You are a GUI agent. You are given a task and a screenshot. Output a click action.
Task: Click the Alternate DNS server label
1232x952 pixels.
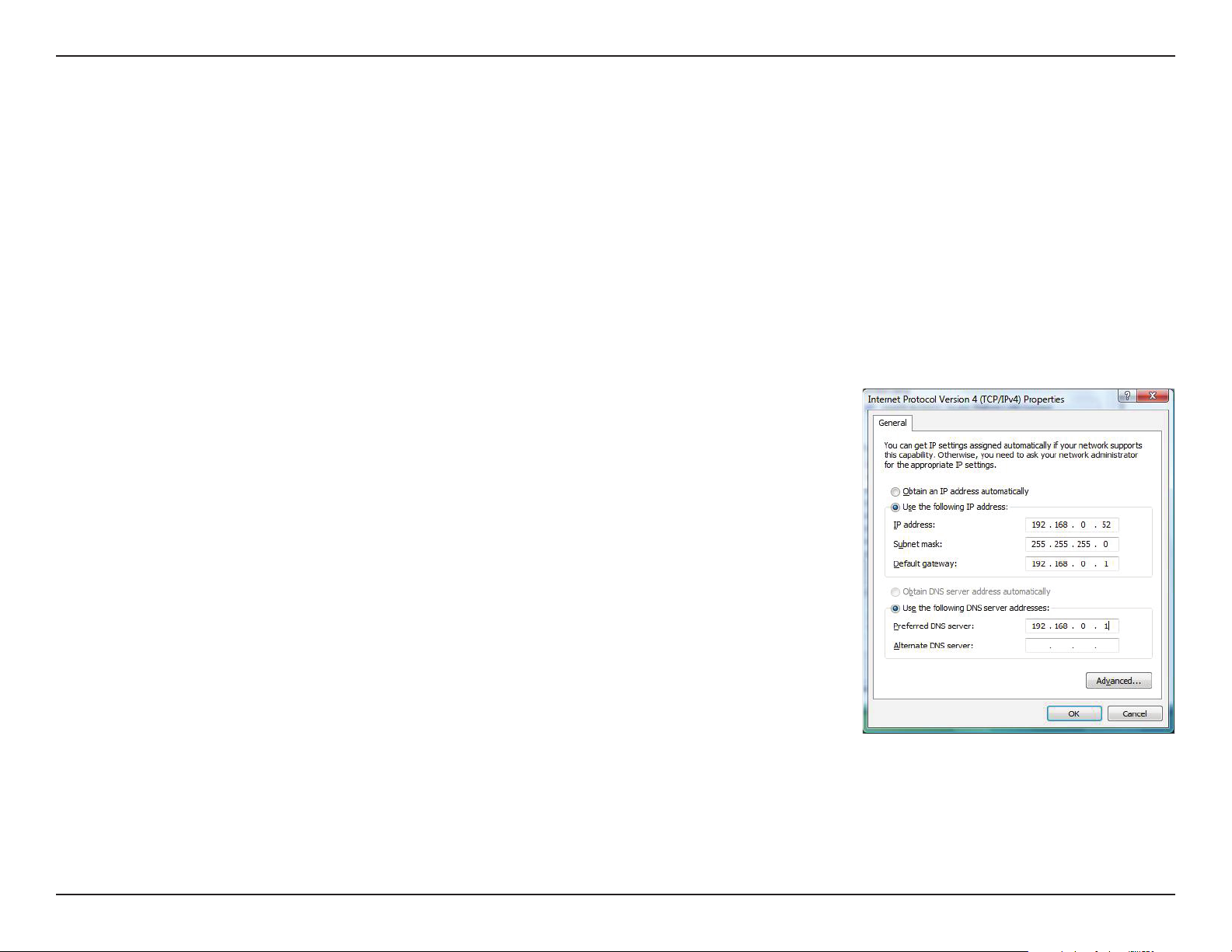click(933, 645)
